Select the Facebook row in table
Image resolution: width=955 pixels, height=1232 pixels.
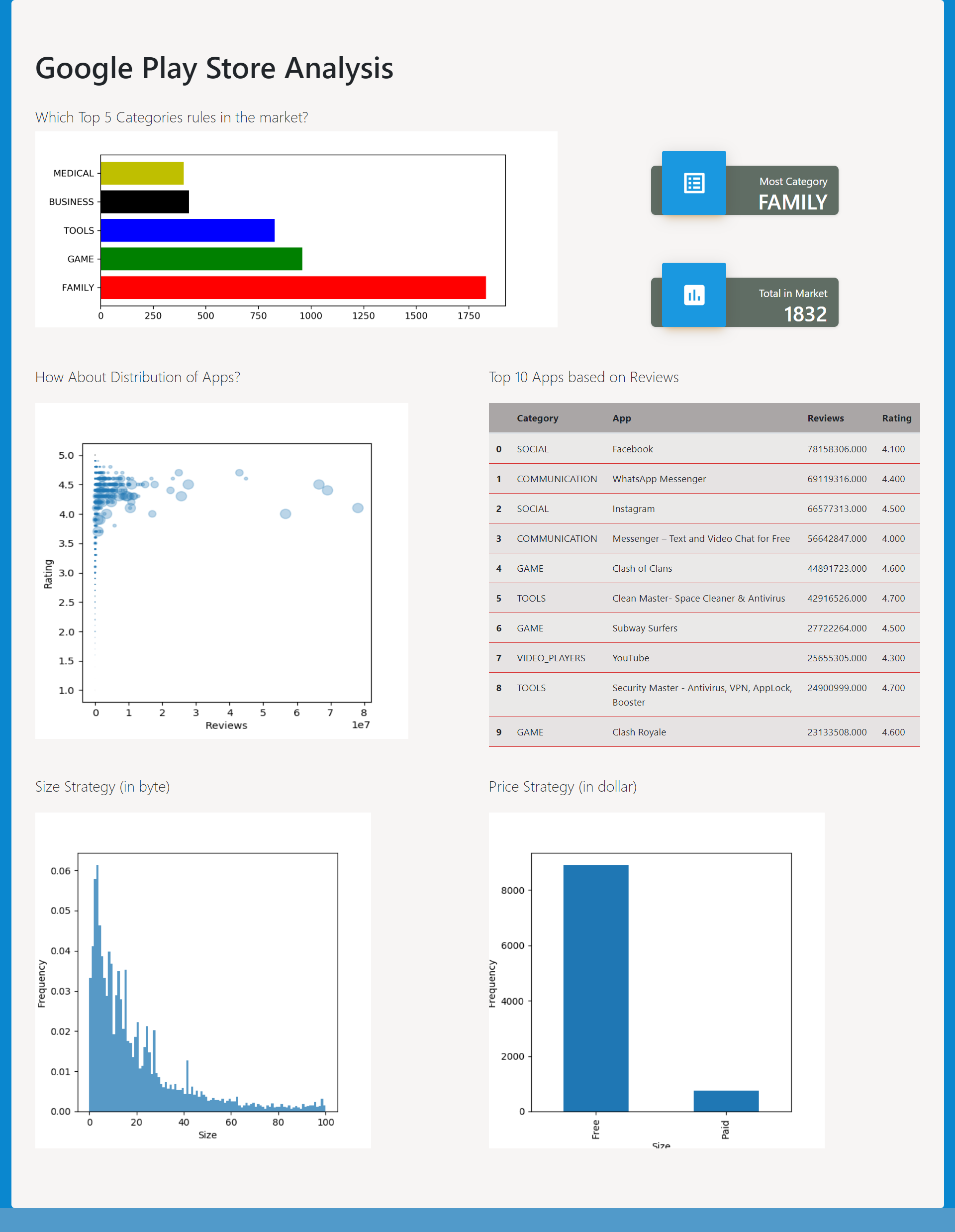coord(632,449)
